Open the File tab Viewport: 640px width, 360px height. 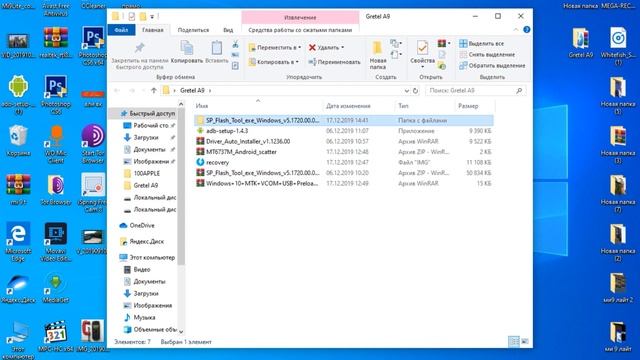121,30
